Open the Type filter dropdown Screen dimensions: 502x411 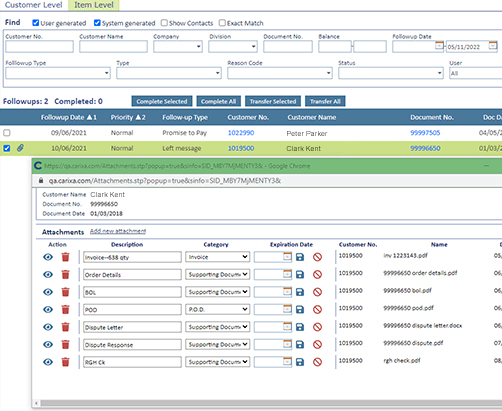pyautogui.click(x=169, y=73)
